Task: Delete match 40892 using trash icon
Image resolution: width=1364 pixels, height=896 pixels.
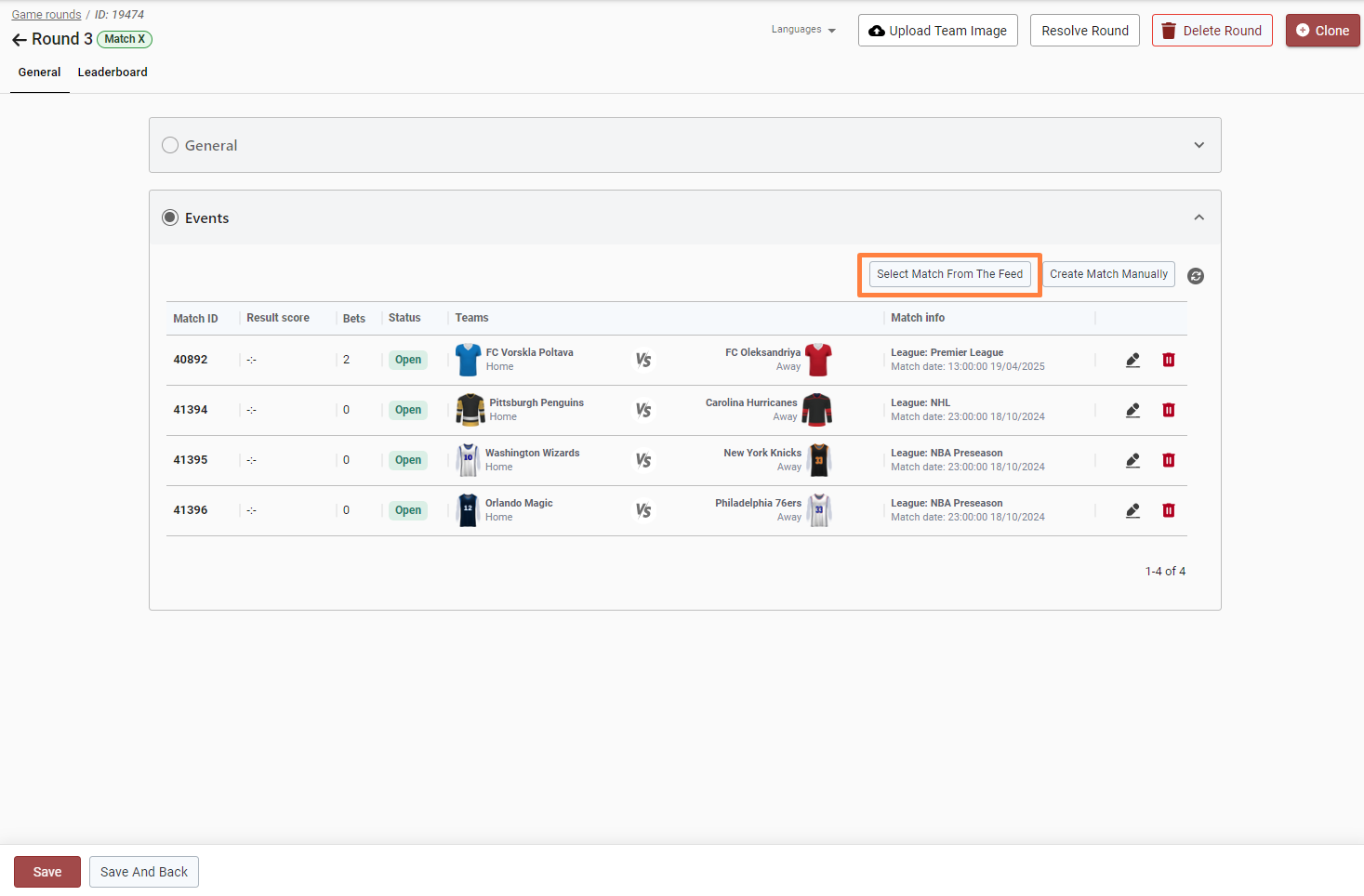Action: (1169, 361)
